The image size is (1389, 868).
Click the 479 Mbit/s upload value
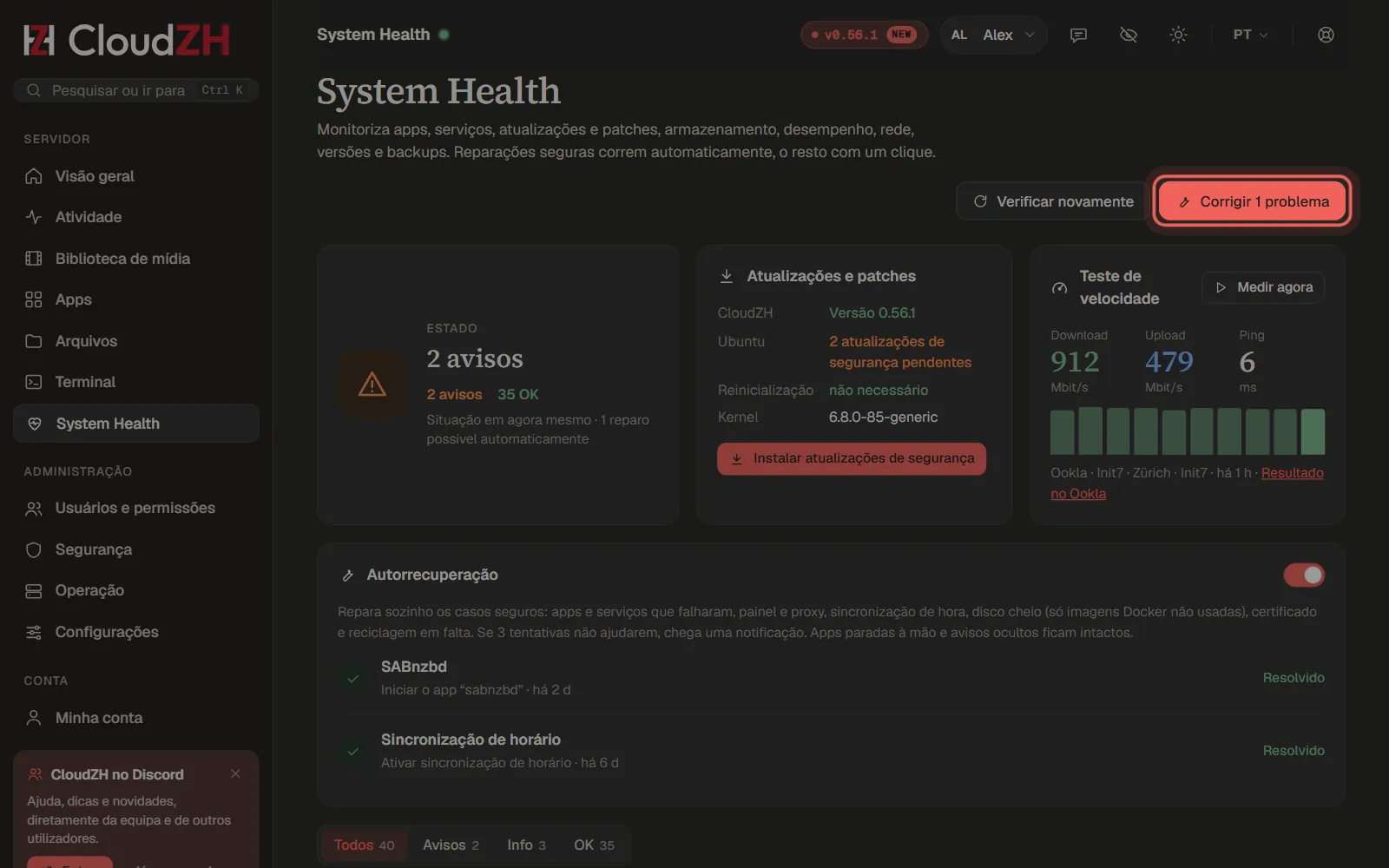[1168, 362]
